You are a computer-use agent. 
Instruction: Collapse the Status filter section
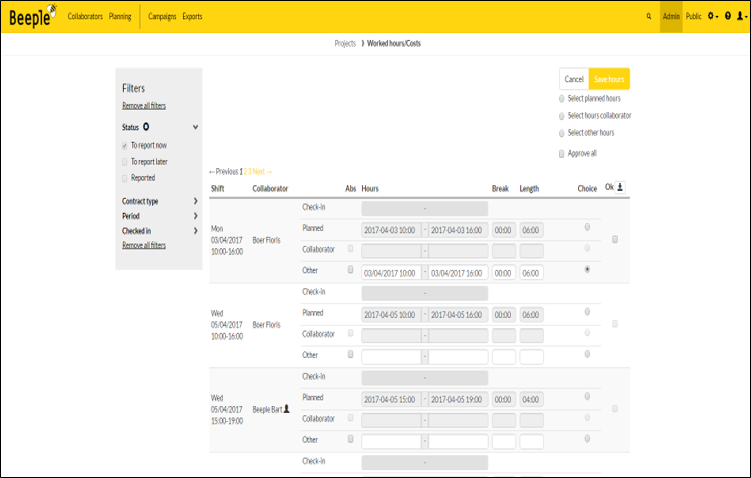195,127
